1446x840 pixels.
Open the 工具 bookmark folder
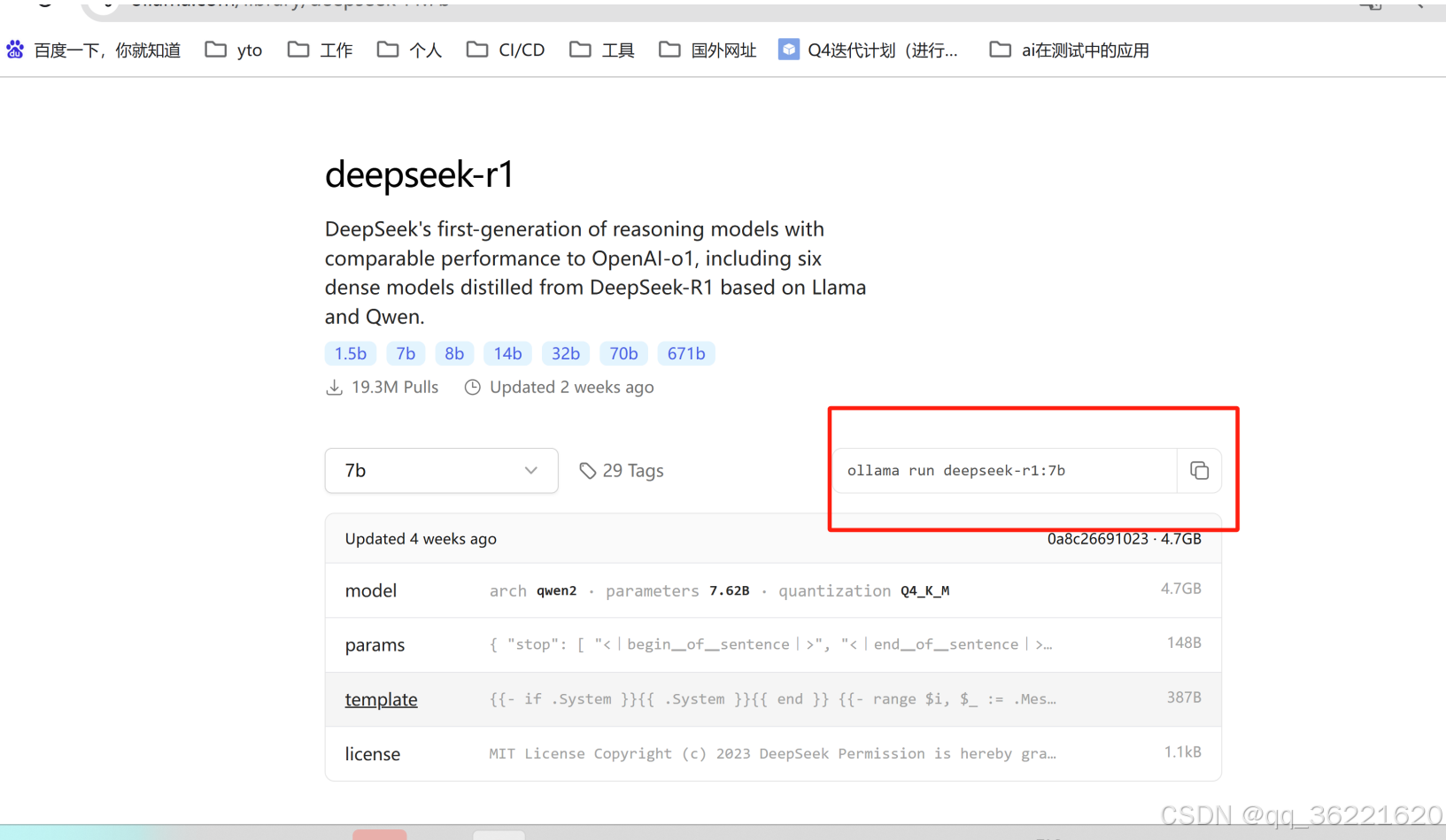point(602,50)
